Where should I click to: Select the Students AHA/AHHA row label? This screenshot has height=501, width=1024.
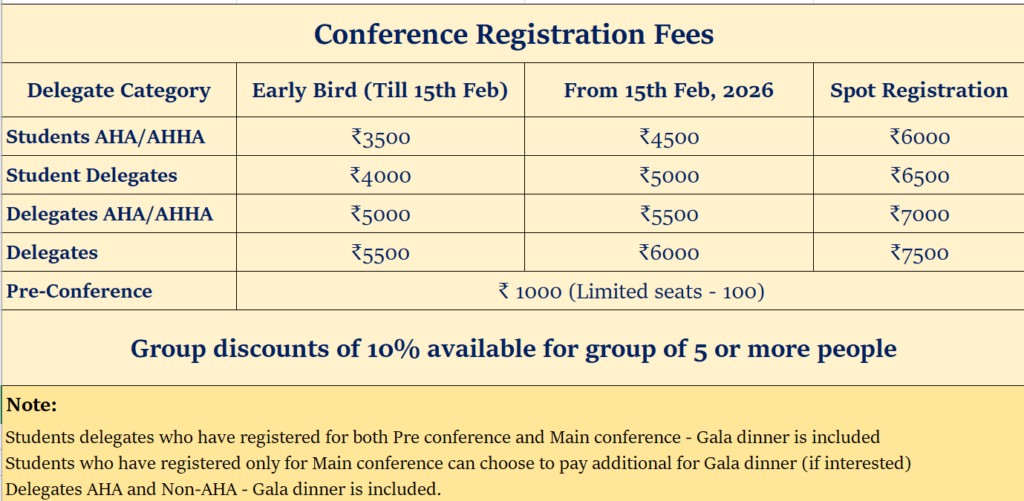coord(106,137)
